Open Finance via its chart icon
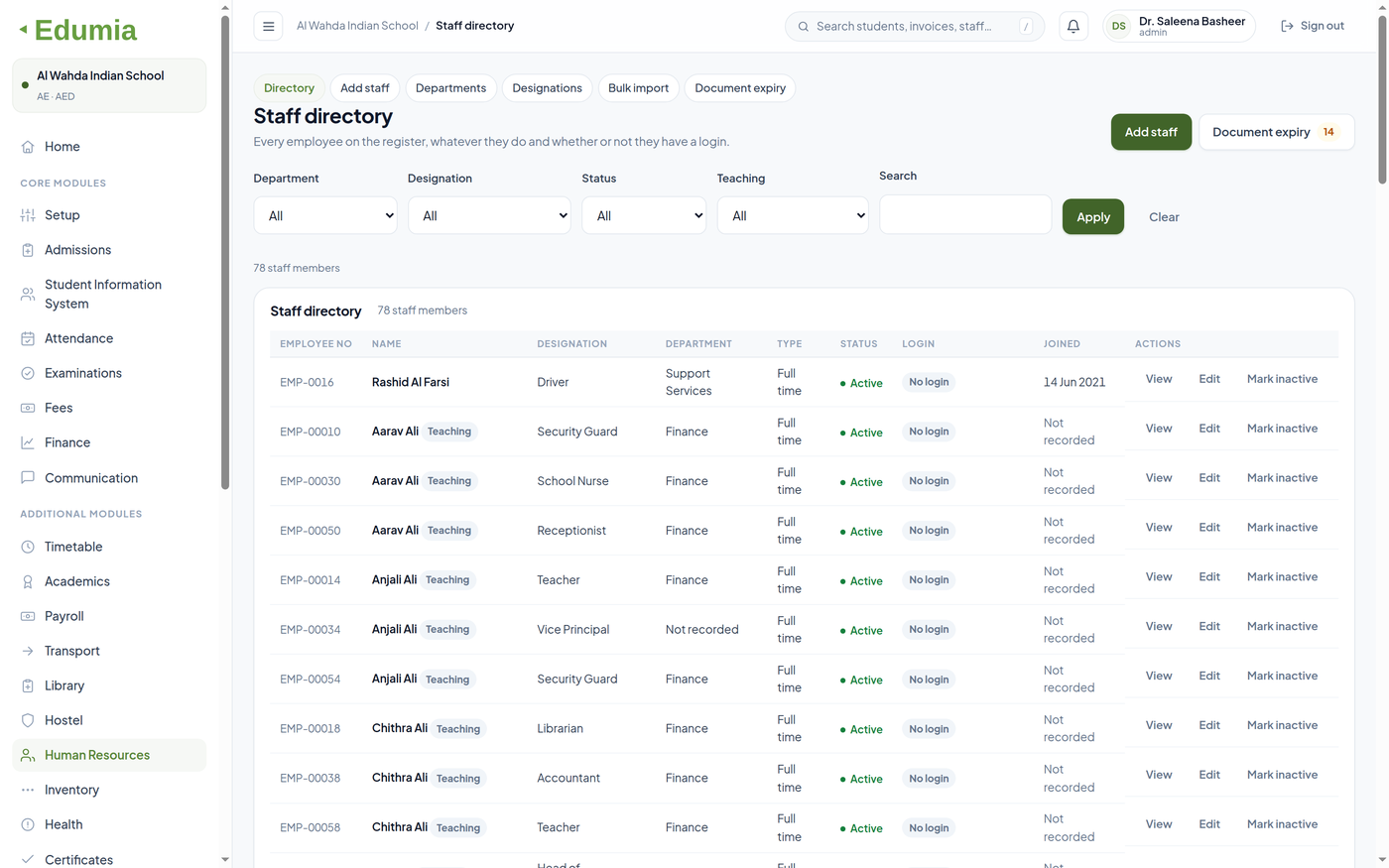This screenshot has height=868, width=1389. pos(28,442)
